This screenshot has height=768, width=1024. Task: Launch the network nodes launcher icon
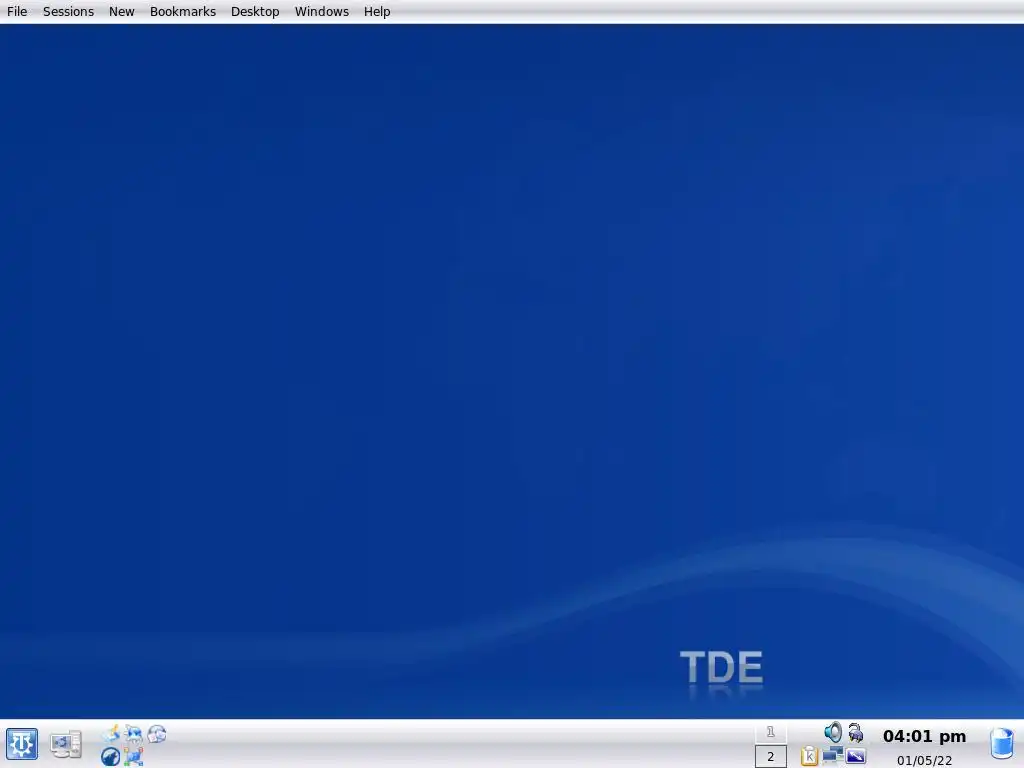point(133,756)
